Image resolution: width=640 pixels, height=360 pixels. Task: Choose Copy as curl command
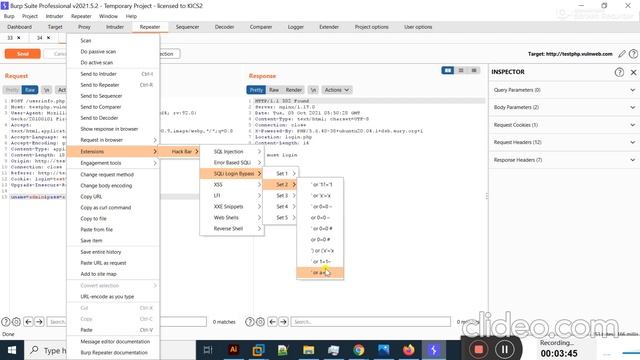pos(113,207)
